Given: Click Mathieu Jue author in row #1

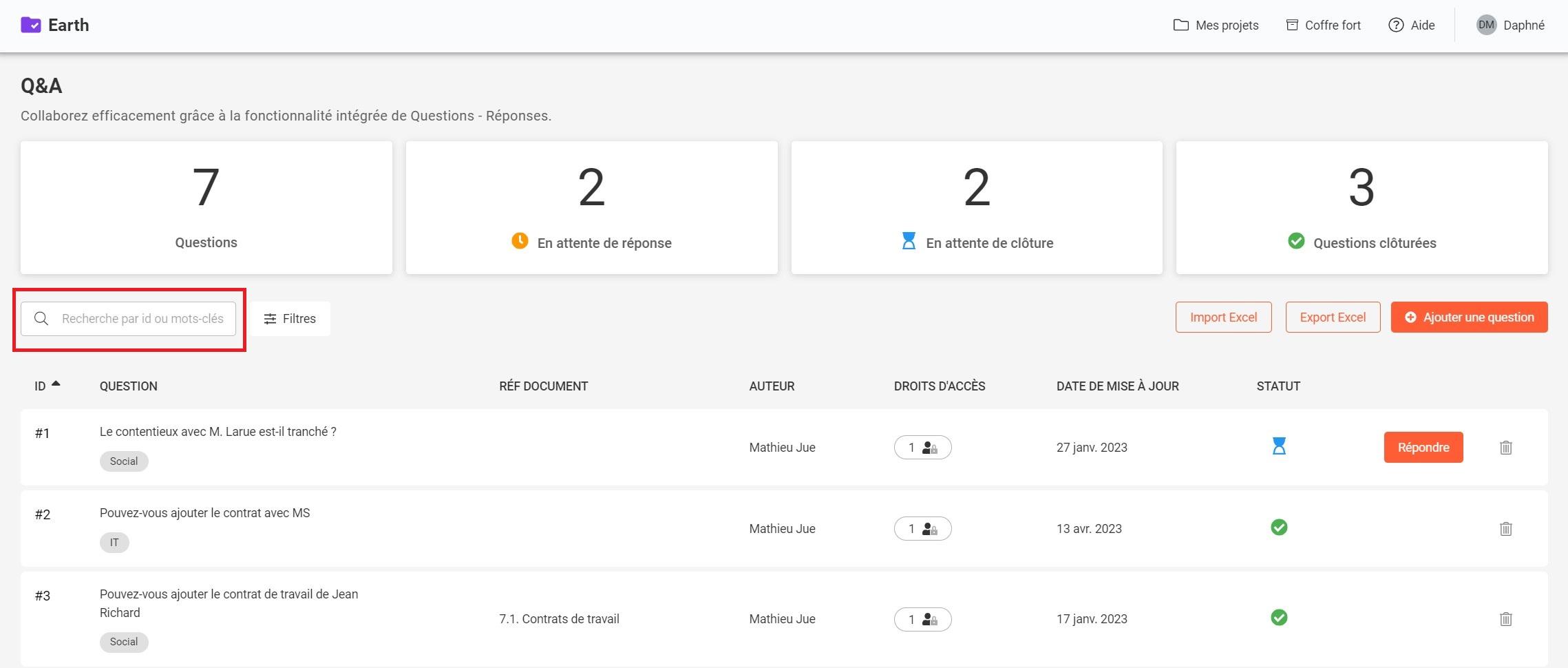Looking at the screenshot, I should pos(782,448).
